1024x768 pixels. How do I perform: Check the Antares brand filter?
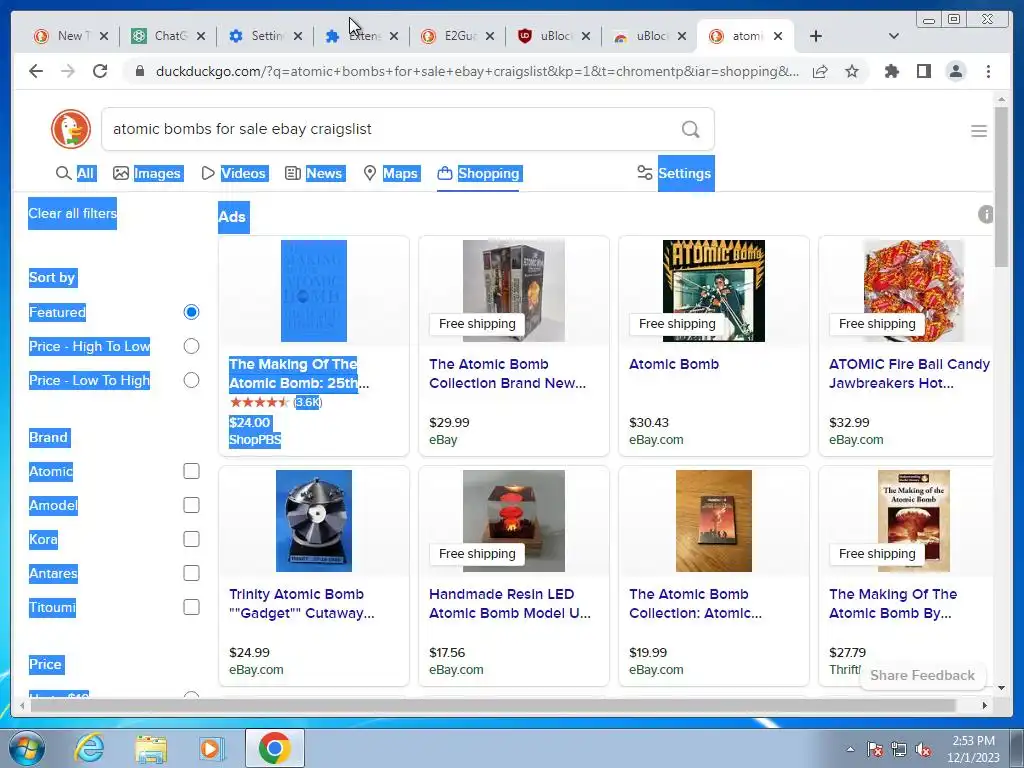pos(191,573)
